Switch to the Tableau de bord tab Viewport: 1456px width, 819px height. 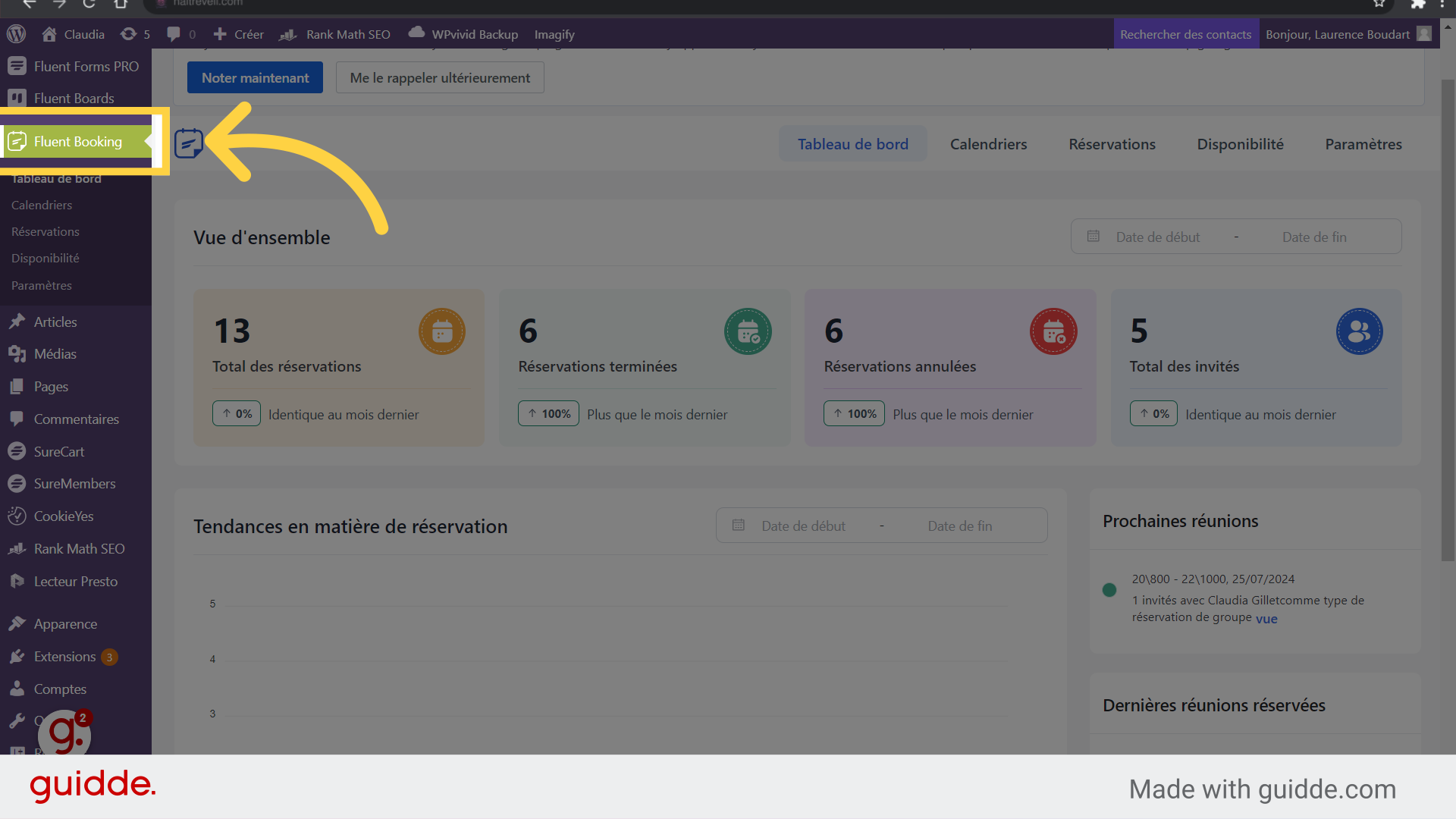pos(852,144)
